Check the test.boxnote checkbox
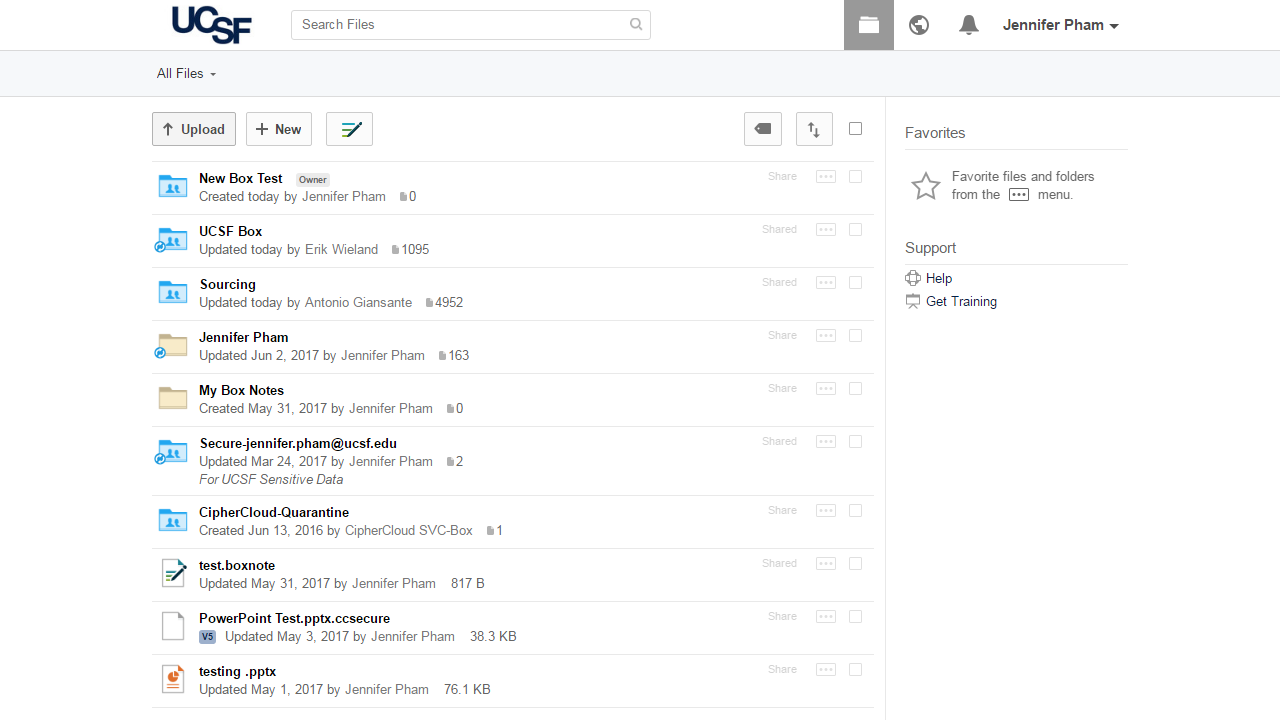 tap(855, 564)
